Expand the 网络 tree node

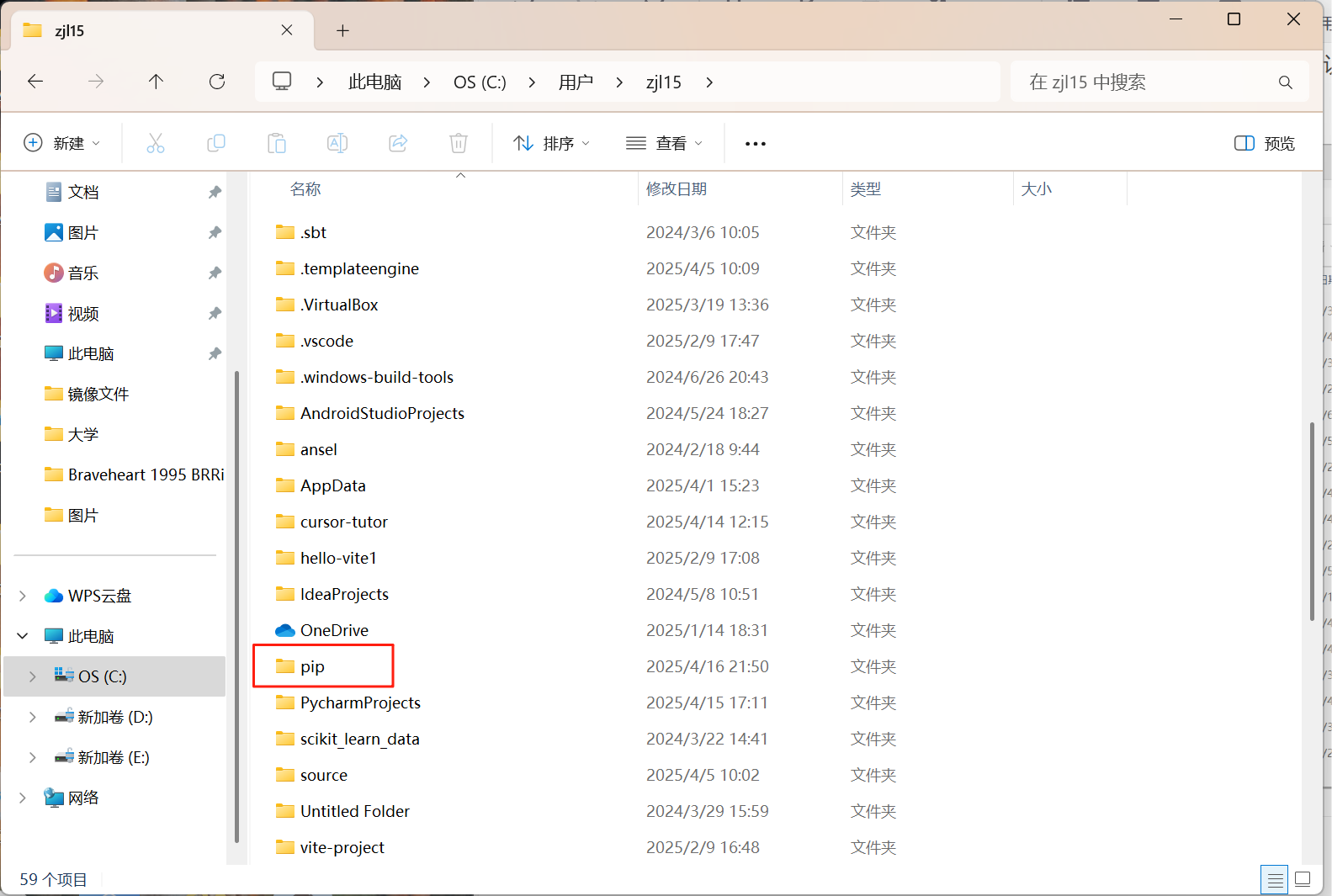coord(23,798)
